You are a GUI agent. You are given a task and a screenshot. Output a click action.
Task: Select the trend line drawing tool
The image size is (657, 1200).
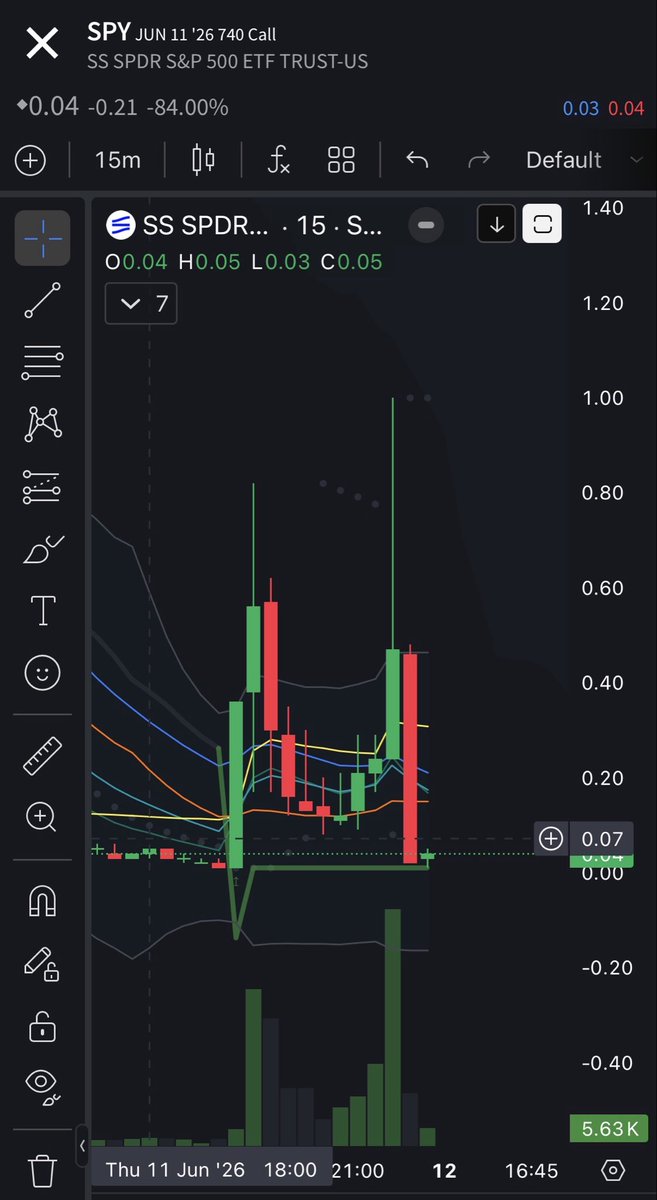click(42, 301)
